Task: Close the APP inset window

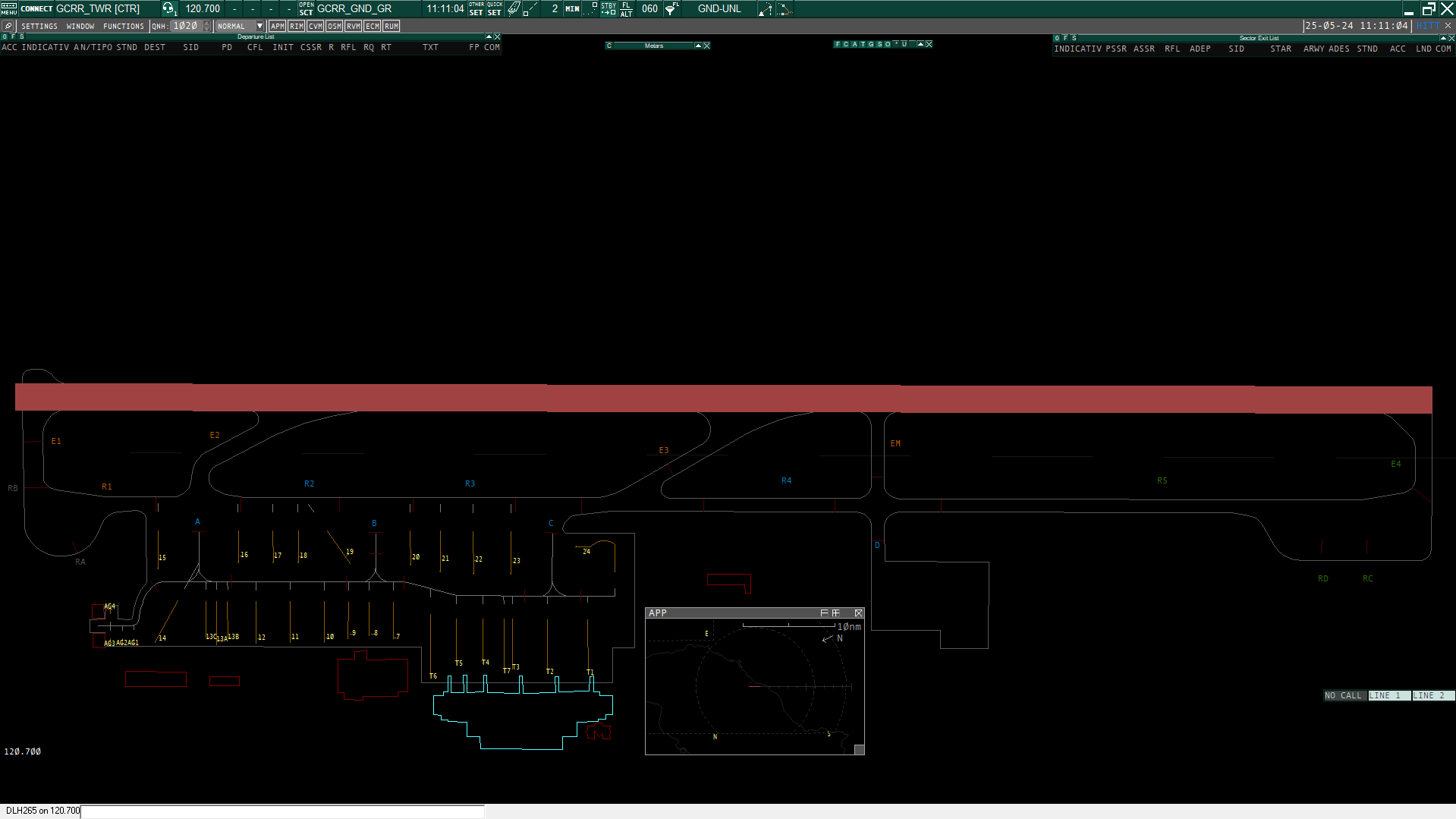Action: click(859, 613)
